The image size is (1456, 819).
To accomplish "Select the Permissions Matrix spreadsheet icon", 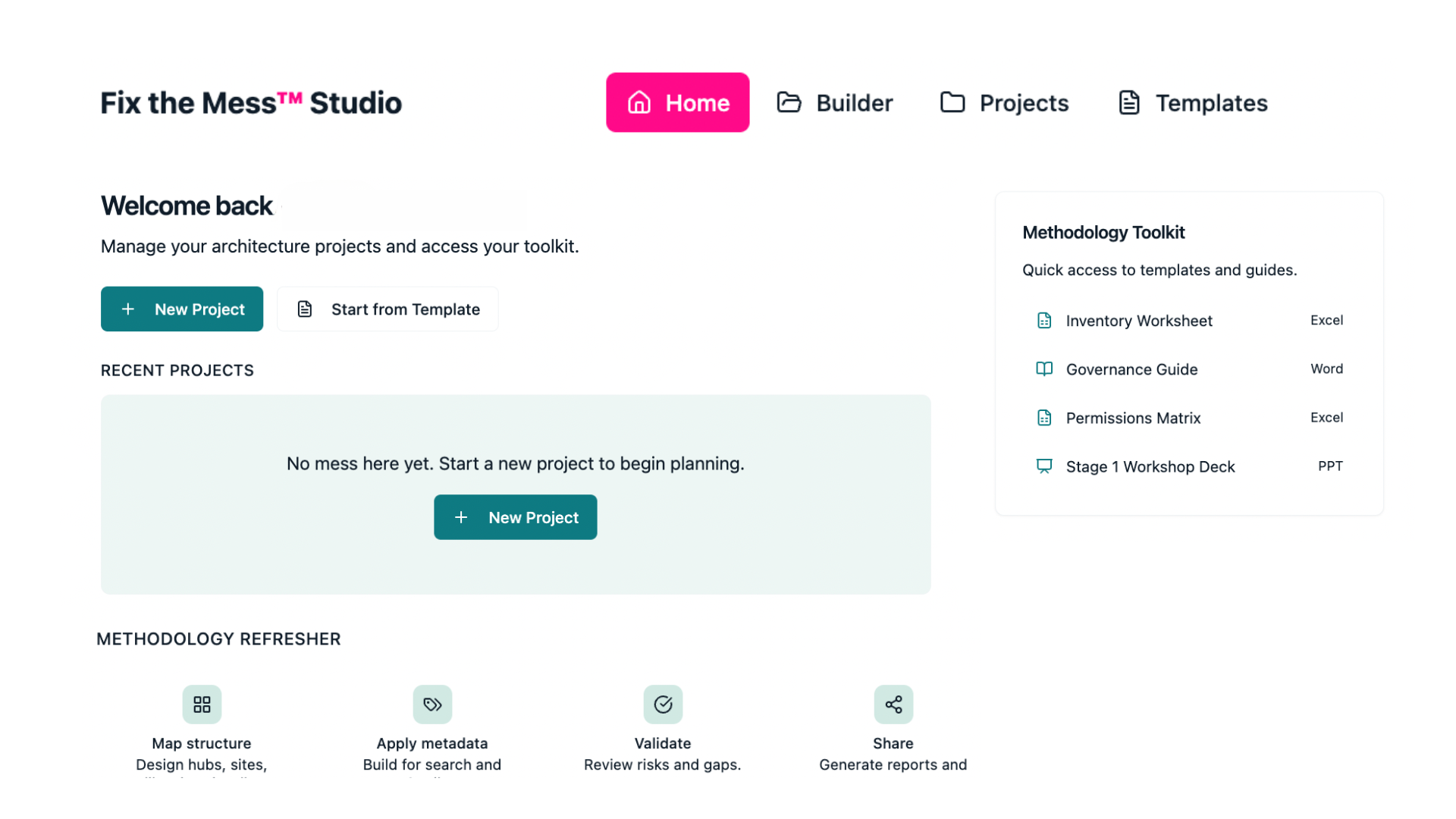I will pos(1044,418).
